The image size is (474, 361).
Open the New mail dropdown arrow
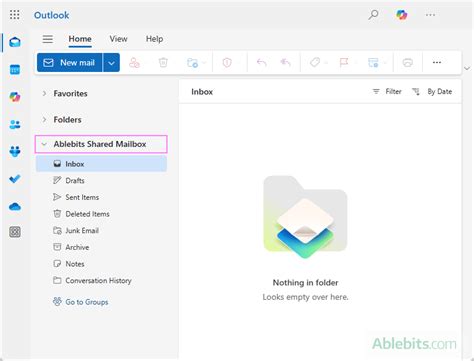[111, 62]
